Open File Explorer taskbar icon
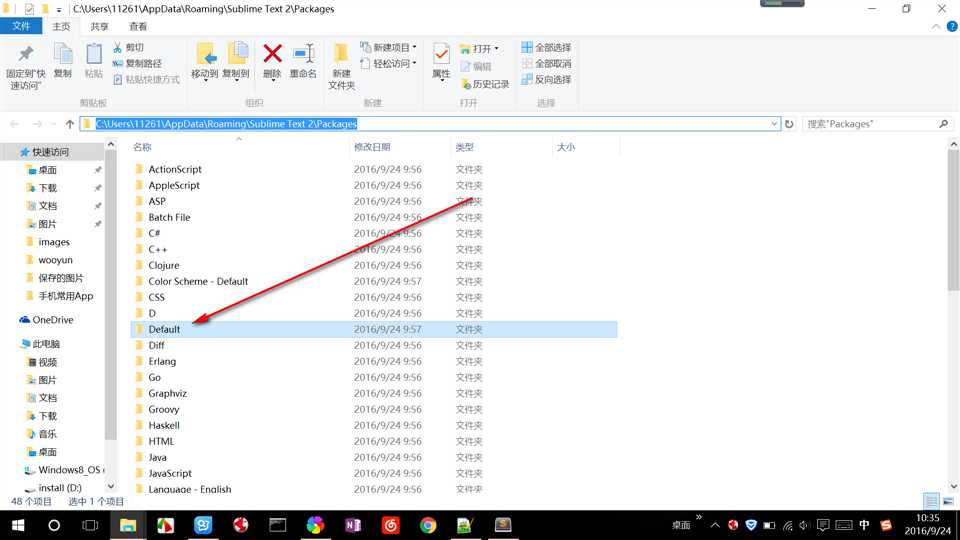 click(x=128, y=525)
